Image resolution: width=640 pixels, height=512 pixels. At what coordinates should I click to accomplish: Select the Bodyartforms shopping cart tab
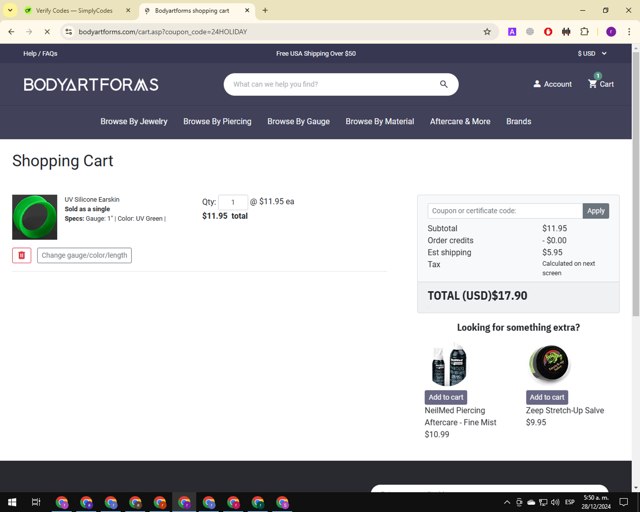pos(192,11)
